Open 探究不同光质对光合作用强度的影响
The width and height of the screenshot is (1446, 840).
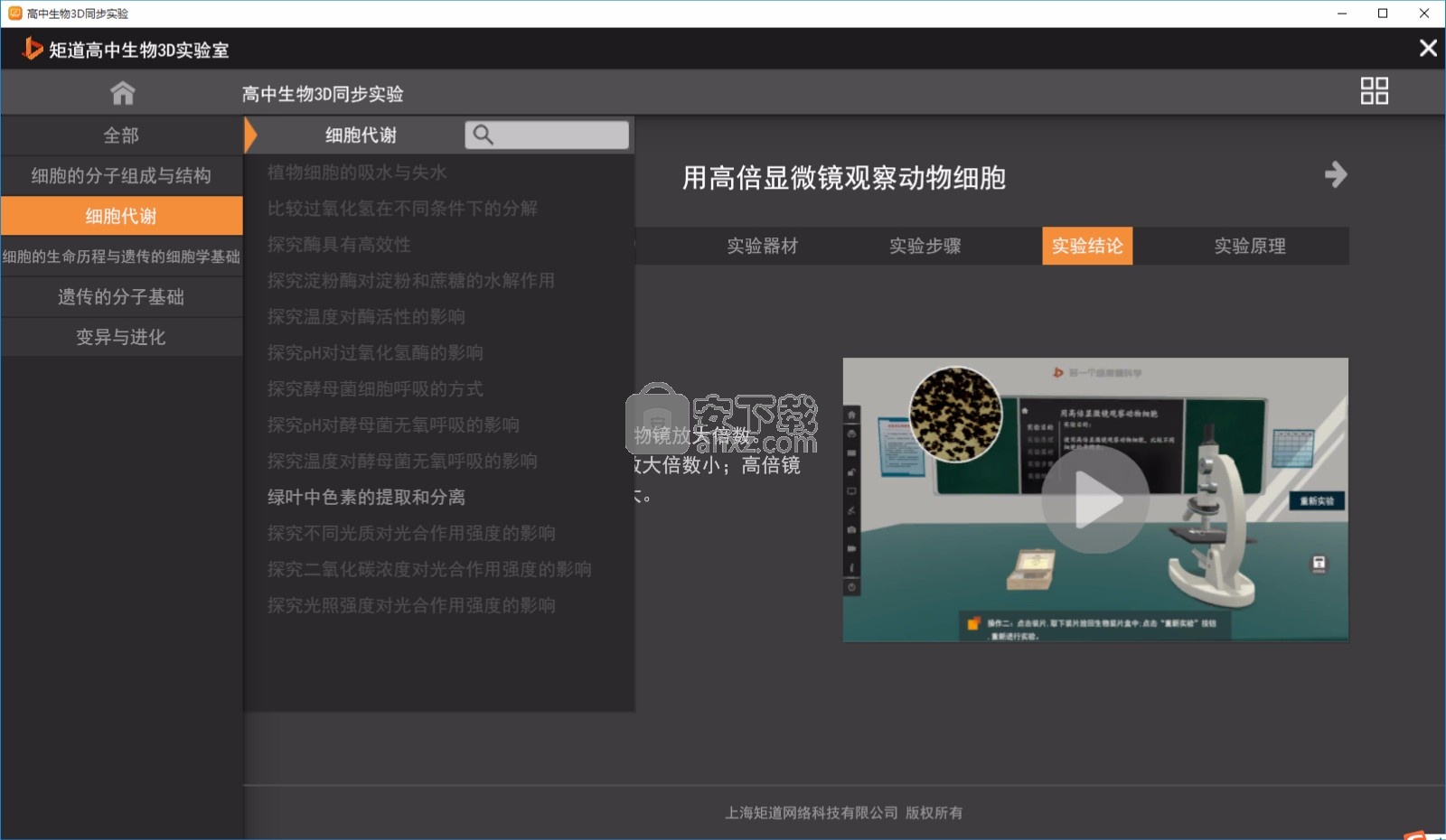click(411, 534)
